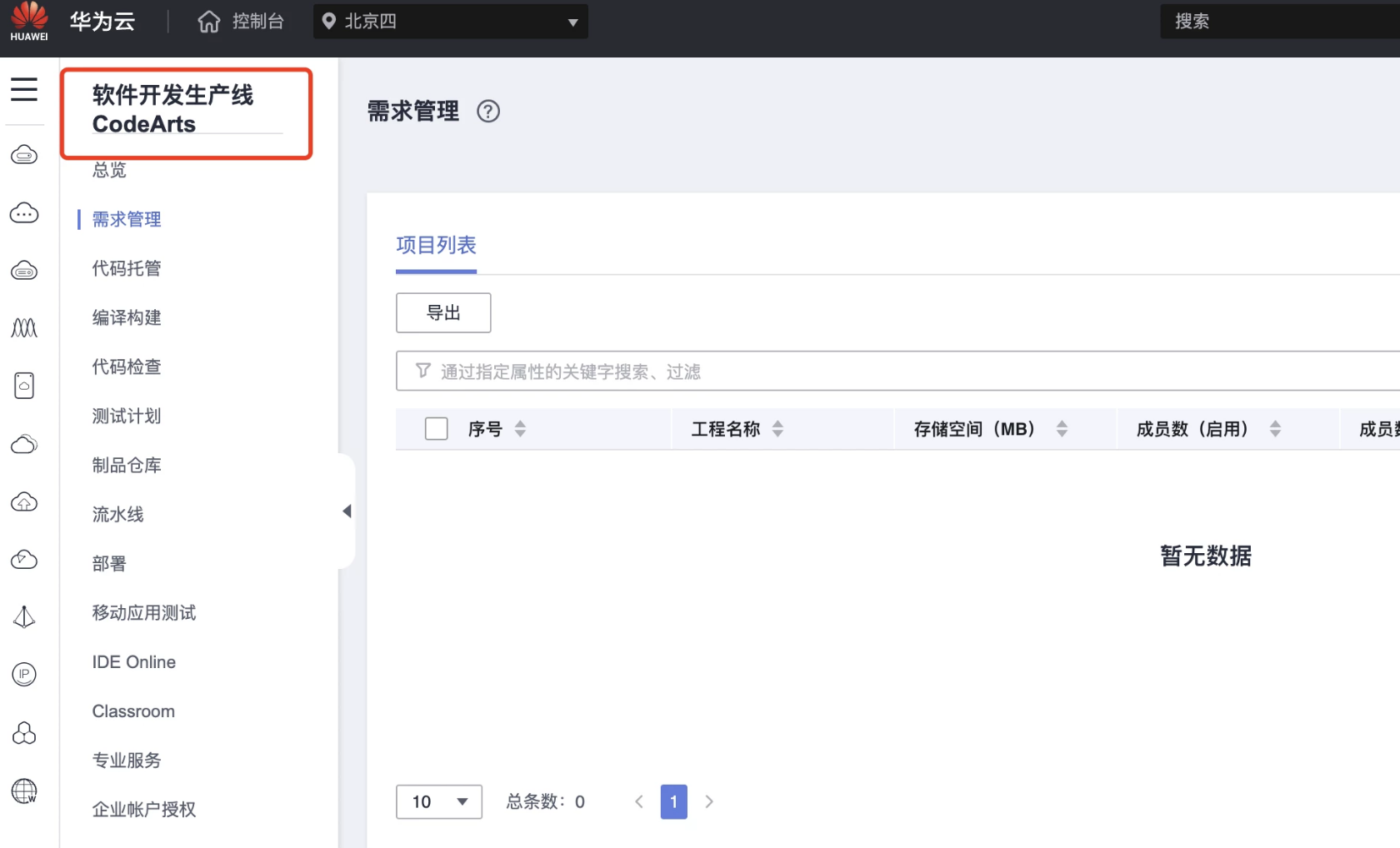Viewport: 1400px width, 848px height.
Task: Click the 华为云 brand link
Action: click(x=102, y=22)
